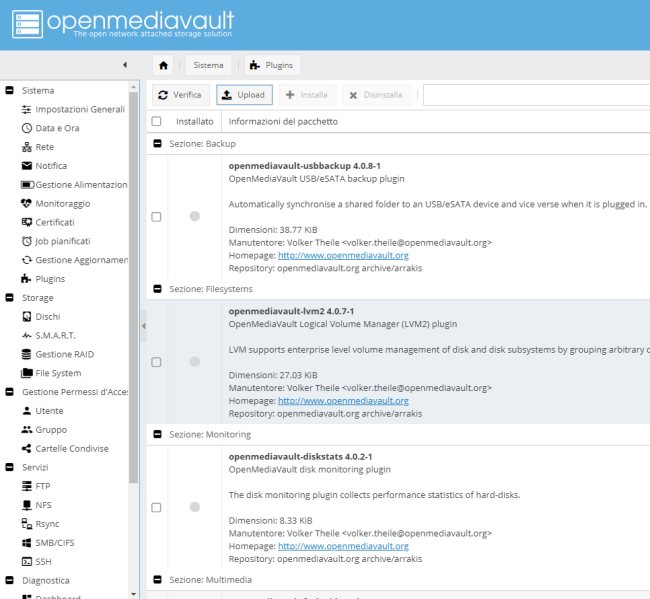Open Gestione Aggiornamenti refresh icon
Viewport: 650px width, 599px height.
[27, 260]
